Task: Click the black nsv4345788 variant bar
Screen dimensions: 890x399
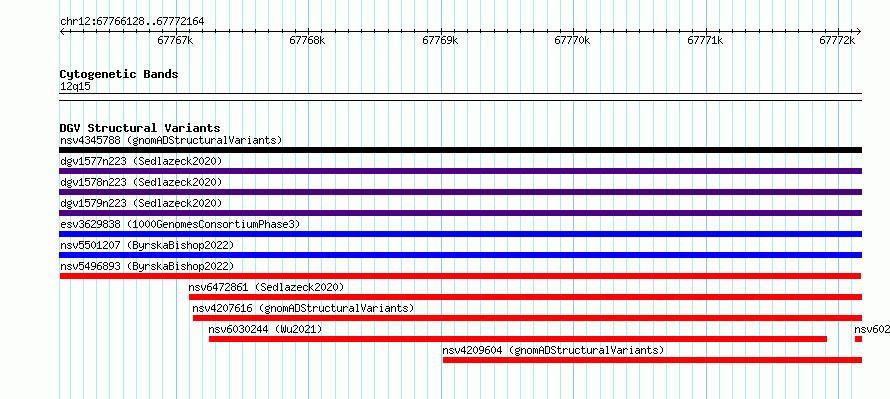Action: (x=460, y=150)
